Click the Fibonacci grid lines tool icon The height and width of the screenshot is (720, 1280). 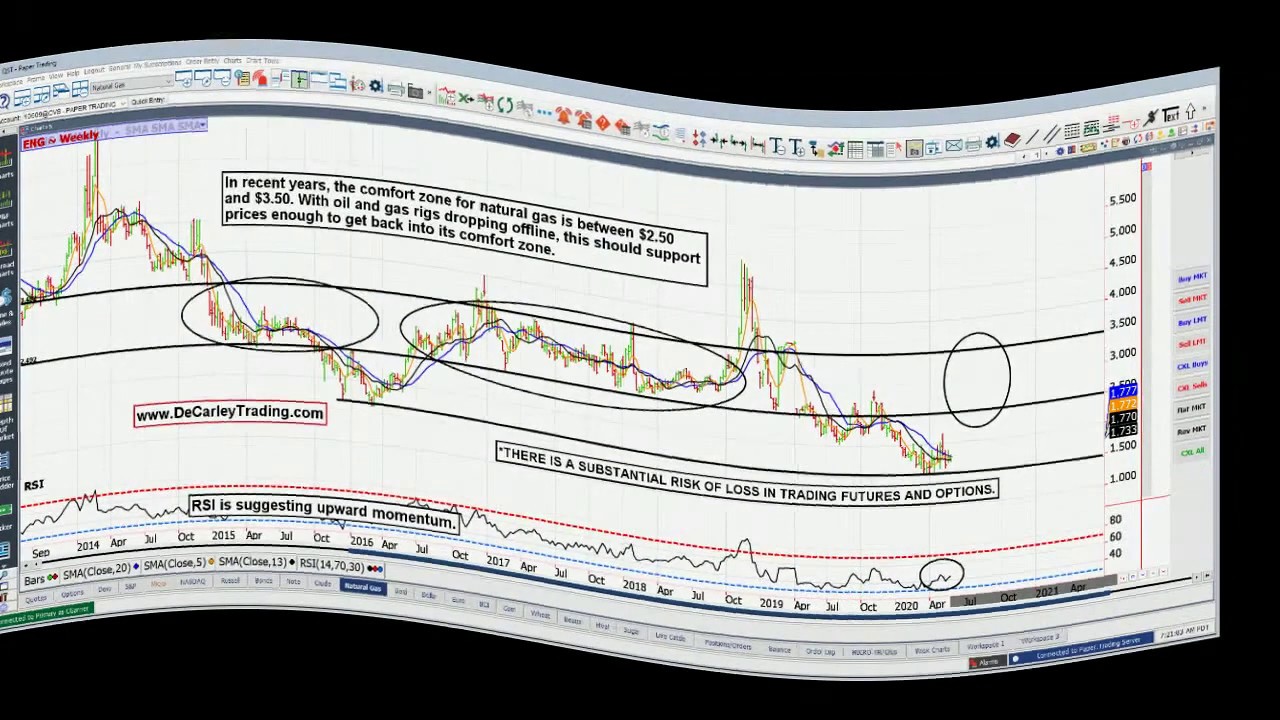(1072, 130)
